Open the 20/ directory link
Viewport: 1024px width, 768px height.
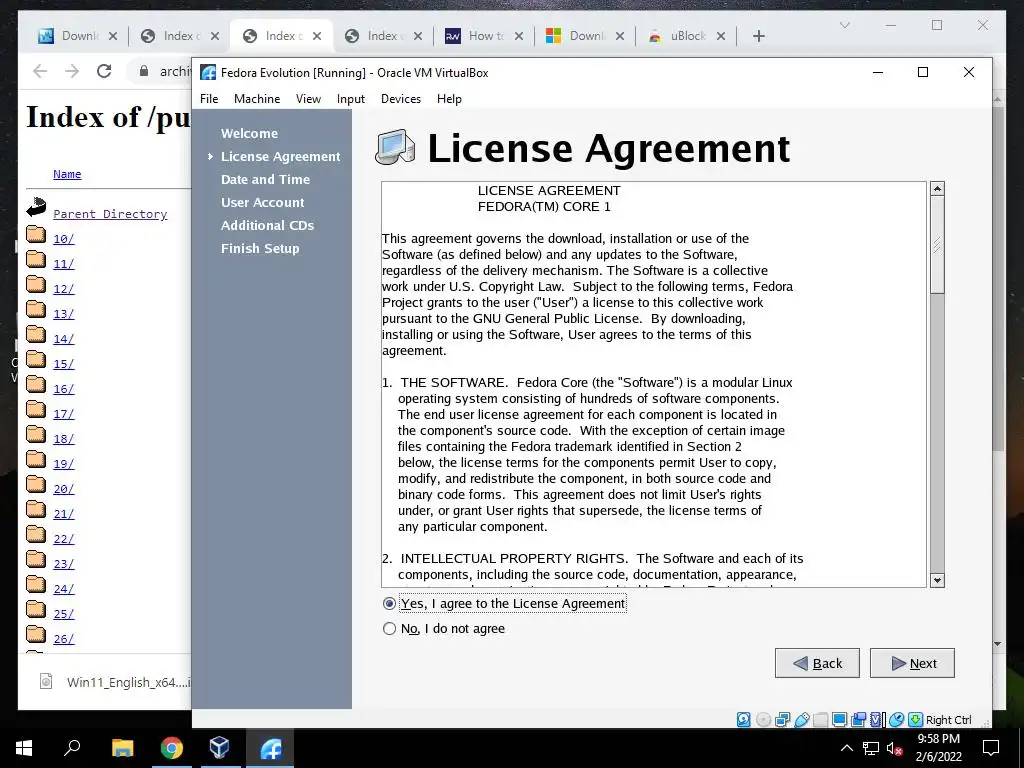point(63,488)
